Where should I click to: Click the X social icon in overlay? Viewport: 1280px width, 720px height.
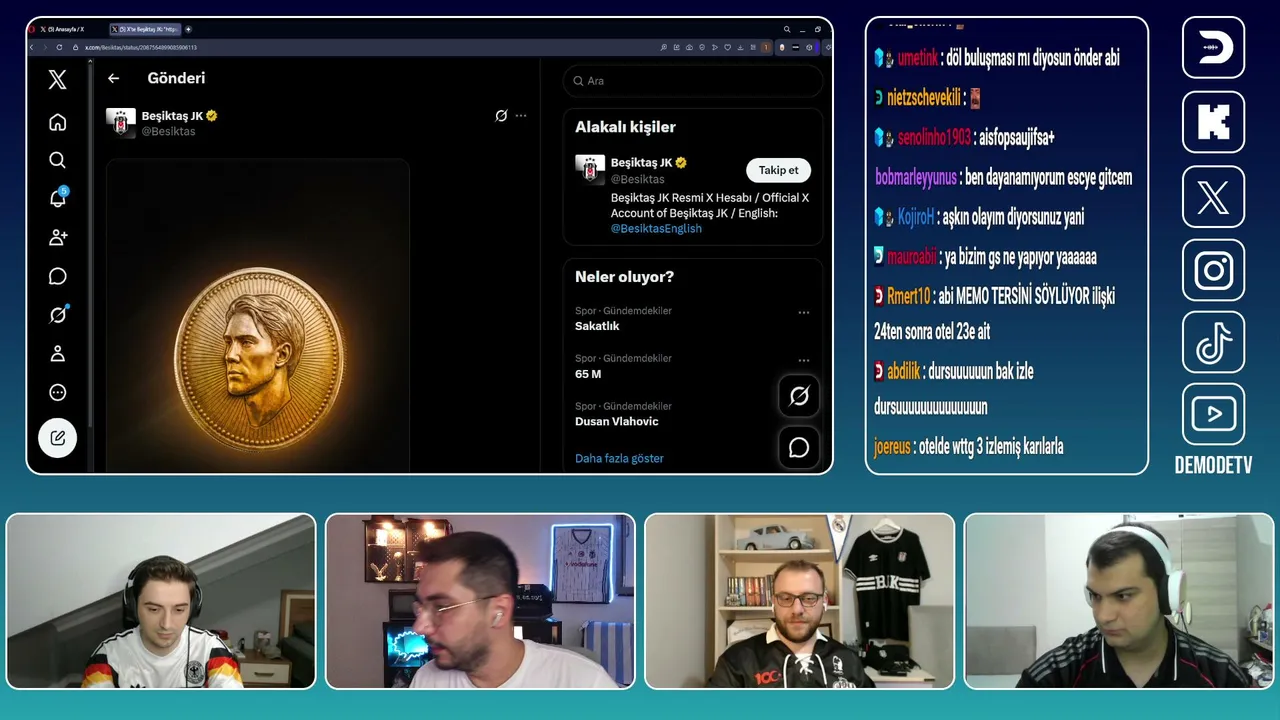tap(1213, 196)
